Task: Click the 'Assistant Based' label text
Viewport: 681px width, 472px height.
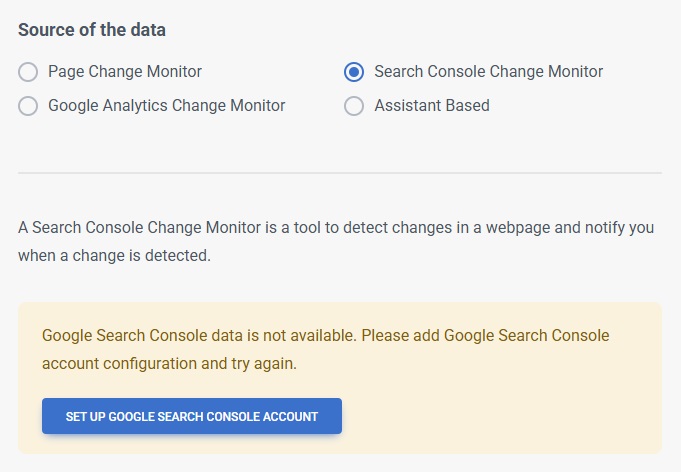Action: [431, 106]
